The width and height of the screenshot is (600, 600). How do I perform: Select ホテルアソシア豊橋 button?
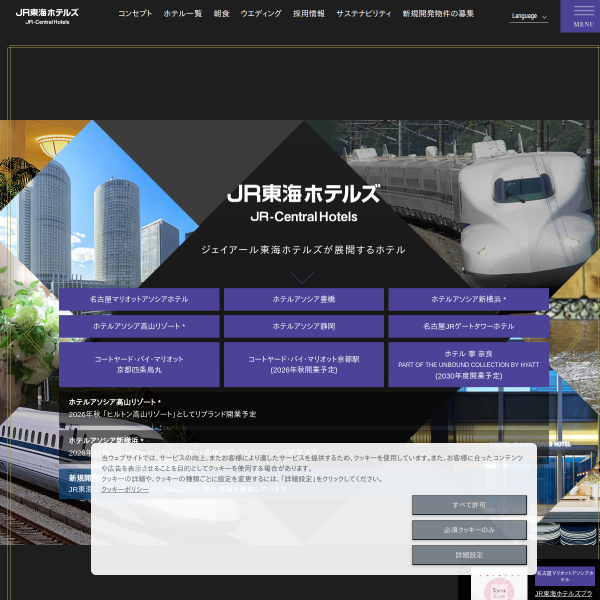point(304,299)
